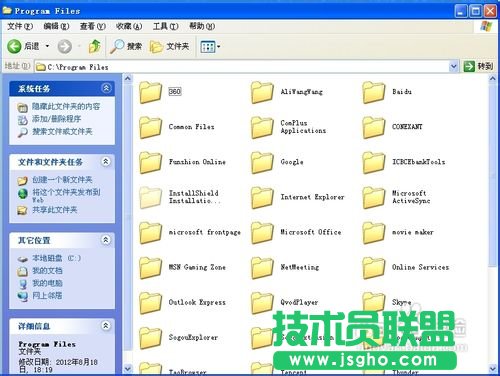
Task: Click 添加/删除程序 link
Action: (x=56, y=119)
